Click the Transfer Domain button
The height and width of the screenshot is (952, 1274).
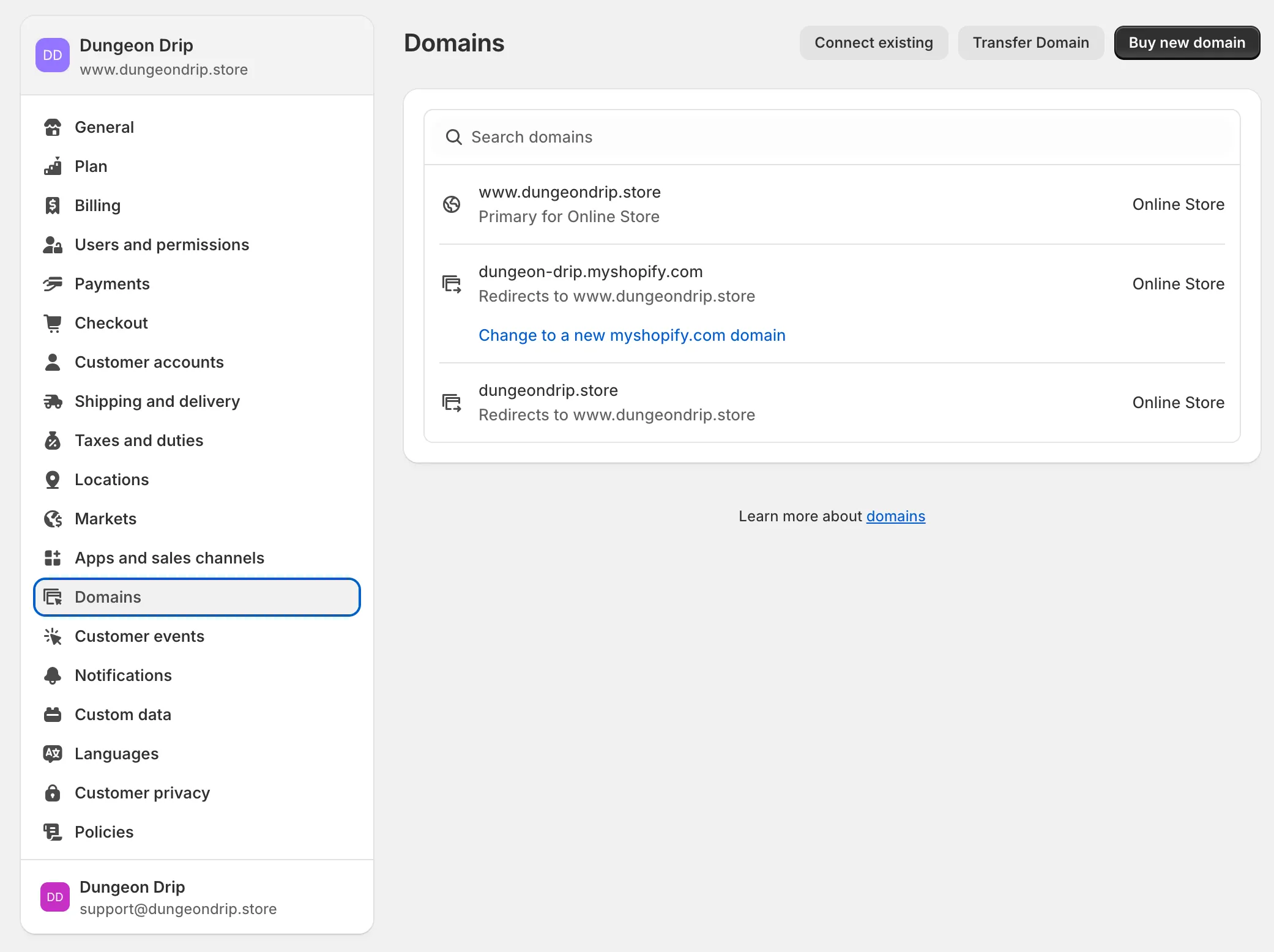point(1030,43)
